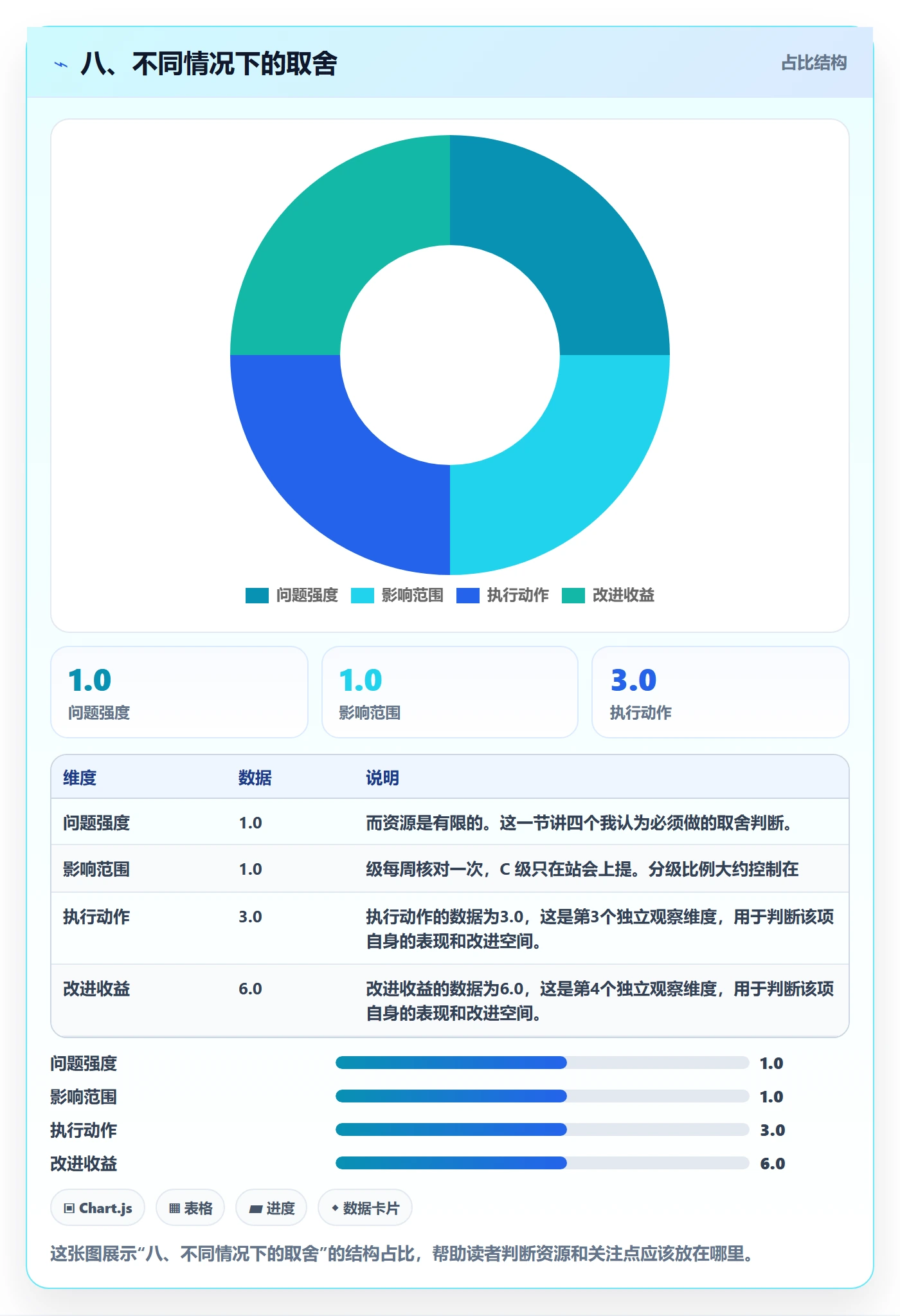Click the 数据 column header
The height and width of the screenshot is (1316, 900).
click(255, 778)
